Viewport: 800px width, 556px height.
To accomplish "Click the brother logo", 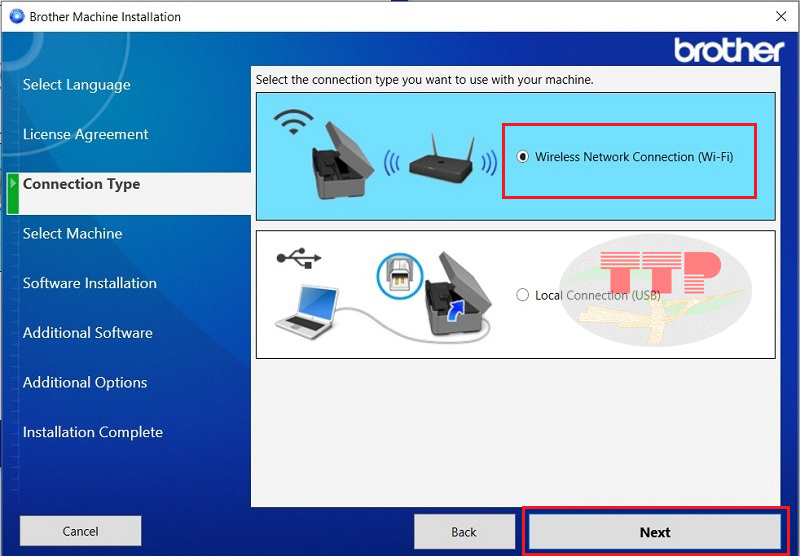I will 729,50.
